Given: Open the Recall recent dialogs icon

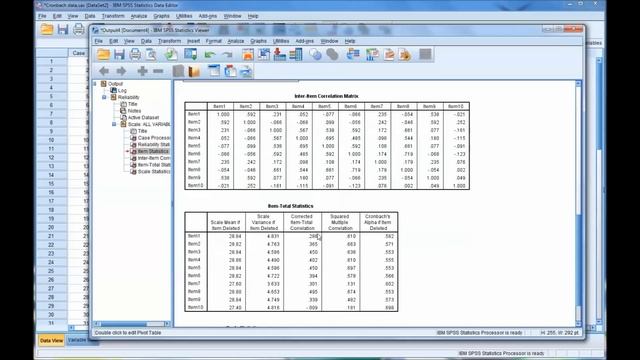Looking at the screenshot, I should pyautogui.click(x=191, y=54).
